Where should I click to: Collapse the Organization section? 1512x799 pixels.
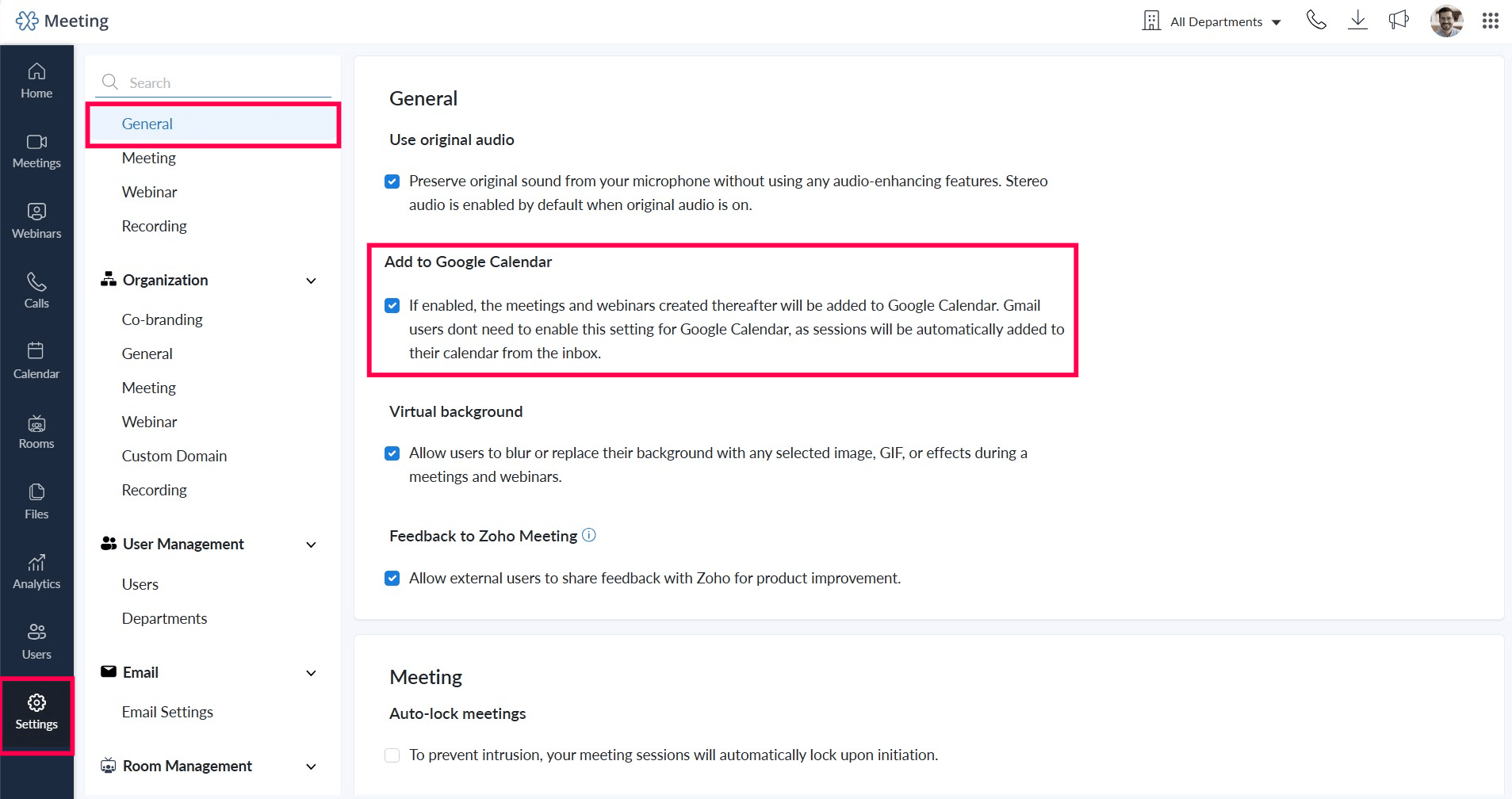(311, 281)
